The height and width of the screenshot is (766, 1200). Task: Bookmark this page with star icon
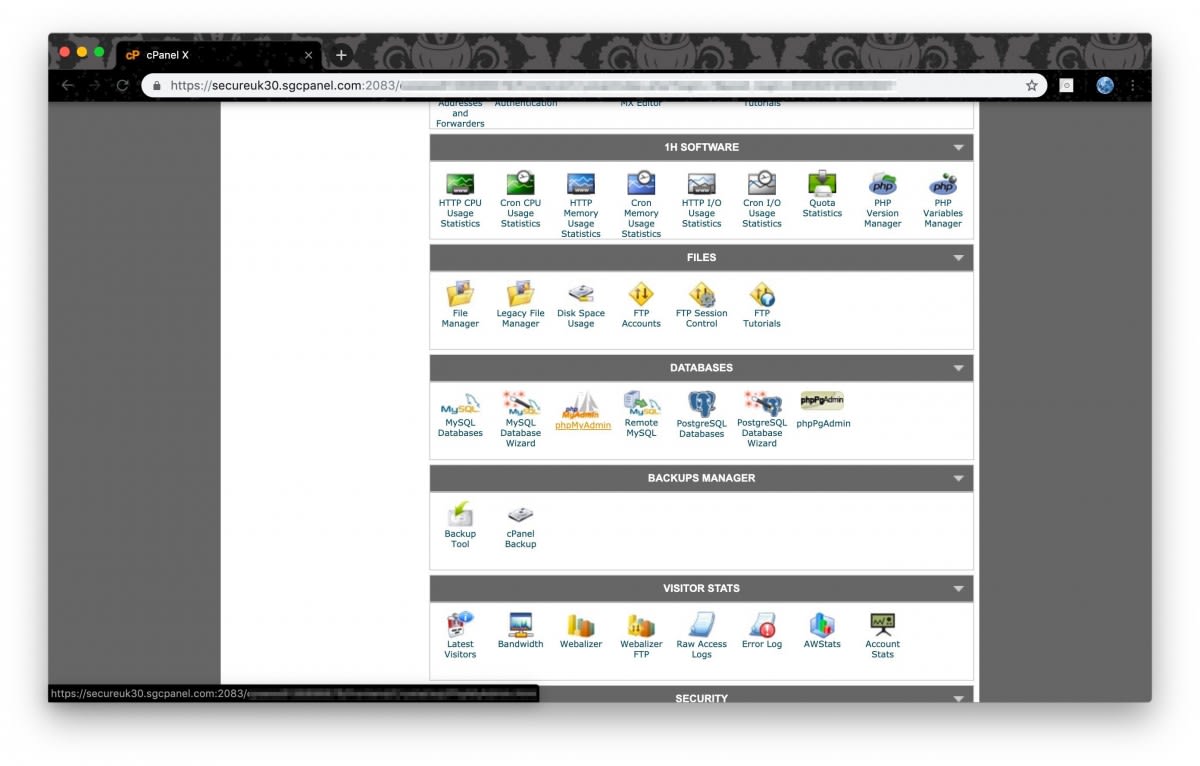coord(1032,86)
